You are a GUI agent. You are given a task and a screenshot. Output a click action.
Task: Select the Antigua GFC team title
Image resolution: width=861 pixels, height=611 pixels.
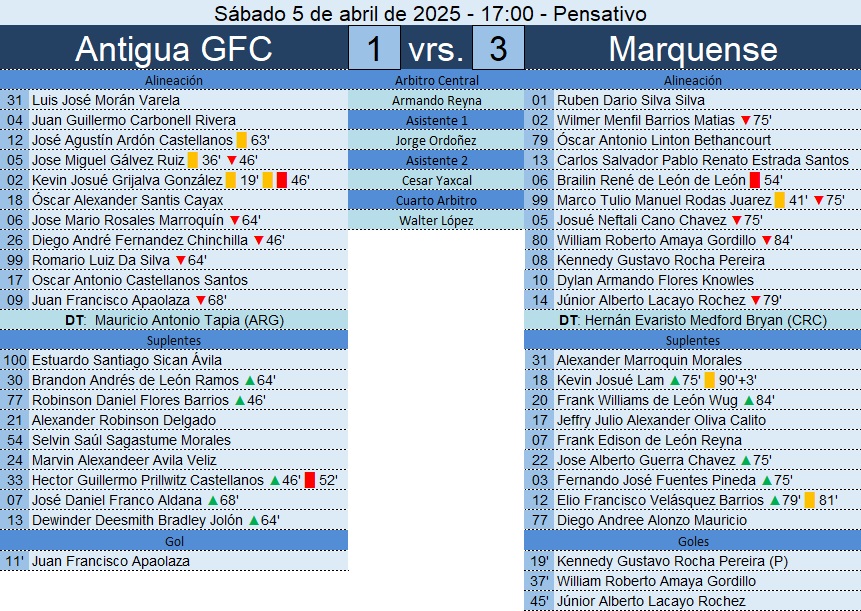[174, 48]
